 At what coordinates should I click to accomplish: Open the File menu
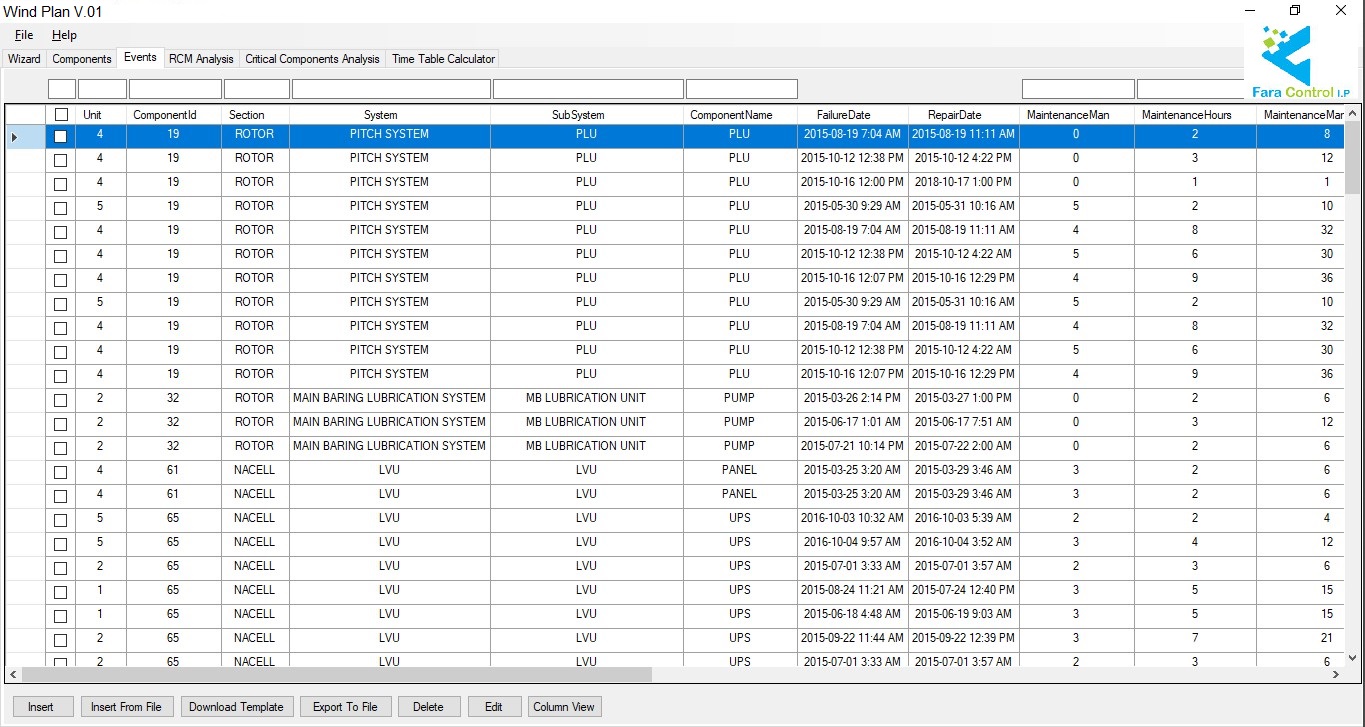coord(24,35)
